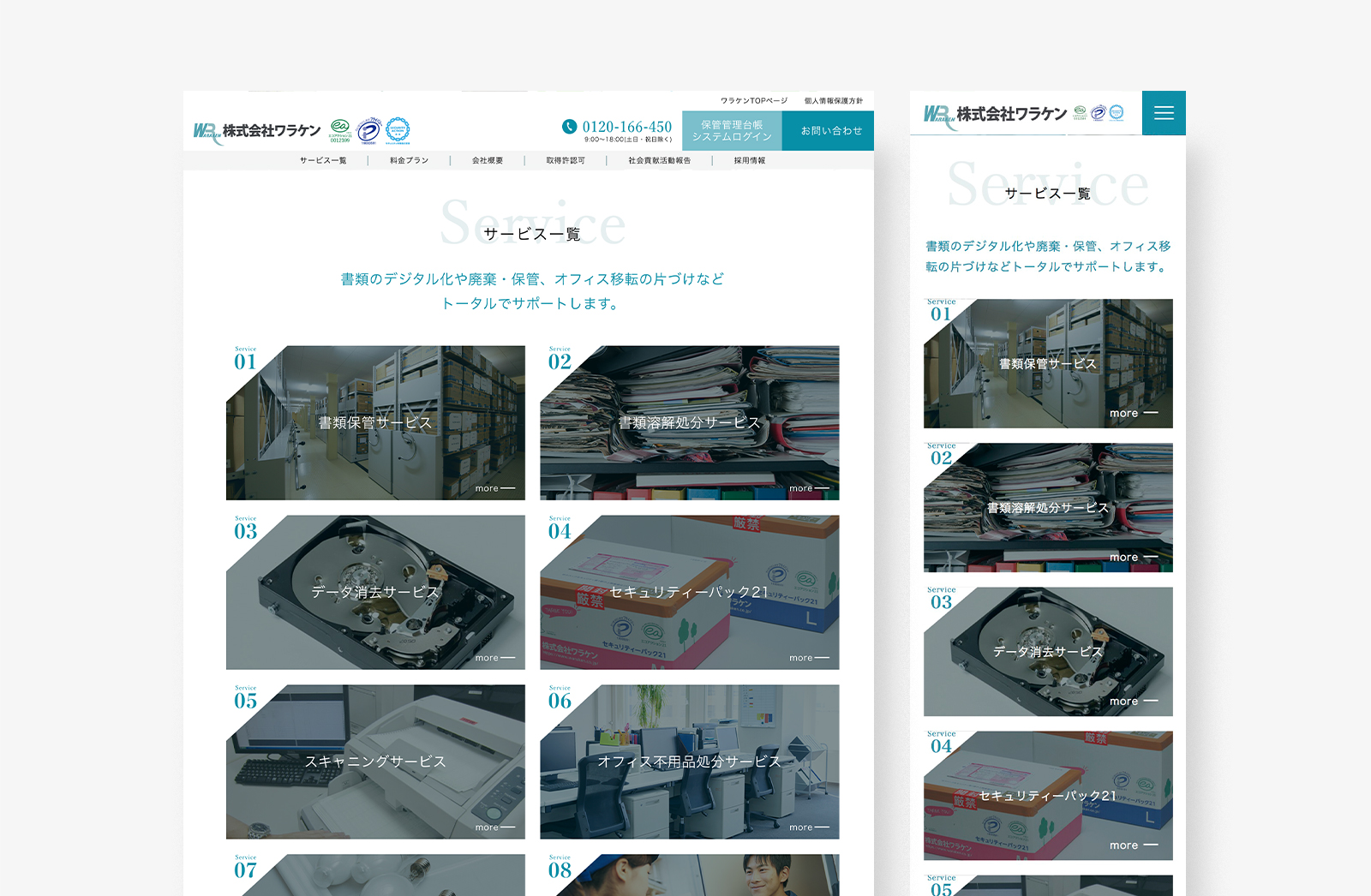Open 個人情報保護方針 link
The width and height of the screenshot is (1371, 896).
(x=833, y=100)
